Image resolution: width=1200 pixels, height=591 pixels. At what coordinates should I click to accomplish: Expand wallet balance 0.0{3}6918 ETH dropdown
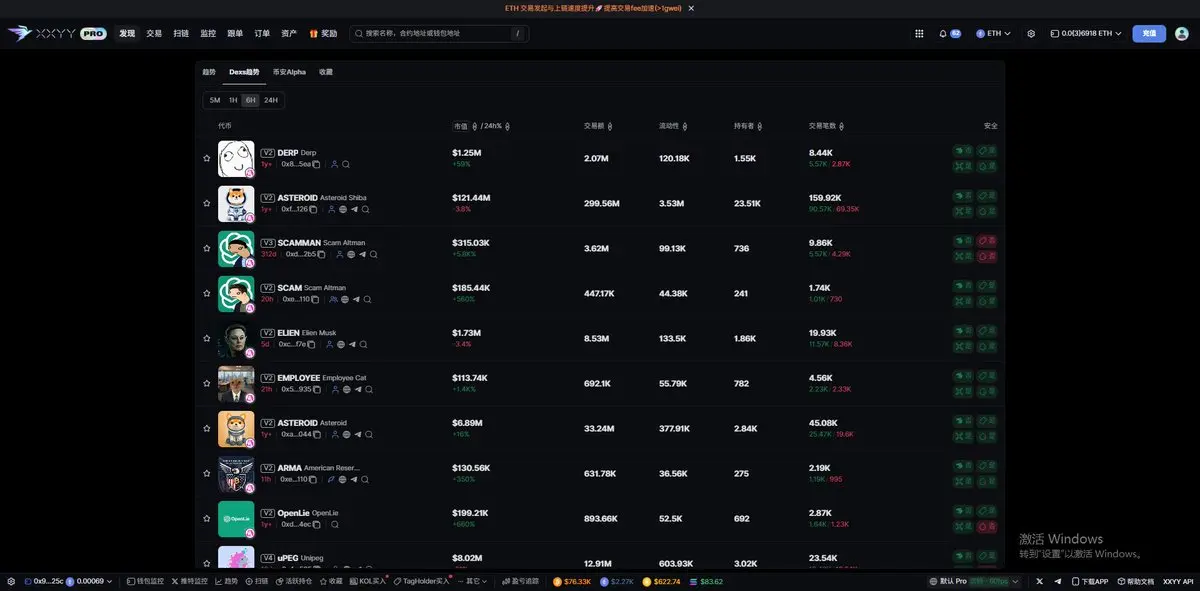[1086, 33]
